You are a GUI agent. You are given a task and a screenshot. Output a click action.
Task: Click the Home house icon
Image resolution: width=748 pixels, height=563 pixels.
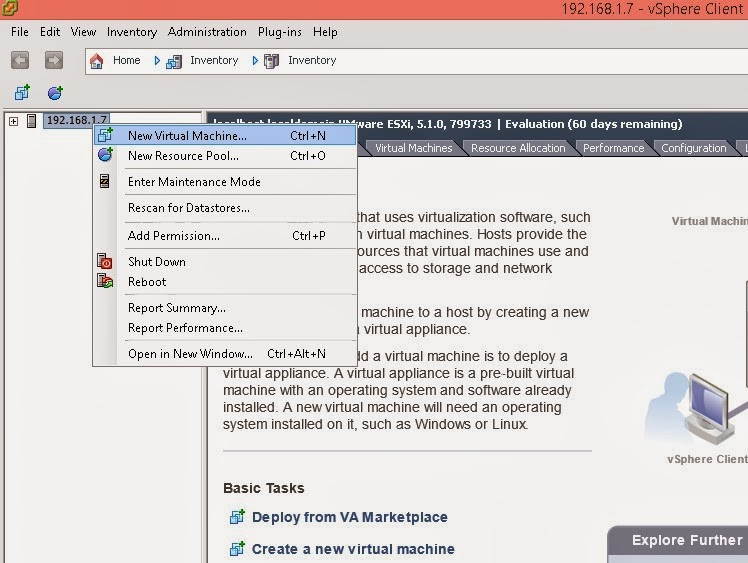coord(97,61)
